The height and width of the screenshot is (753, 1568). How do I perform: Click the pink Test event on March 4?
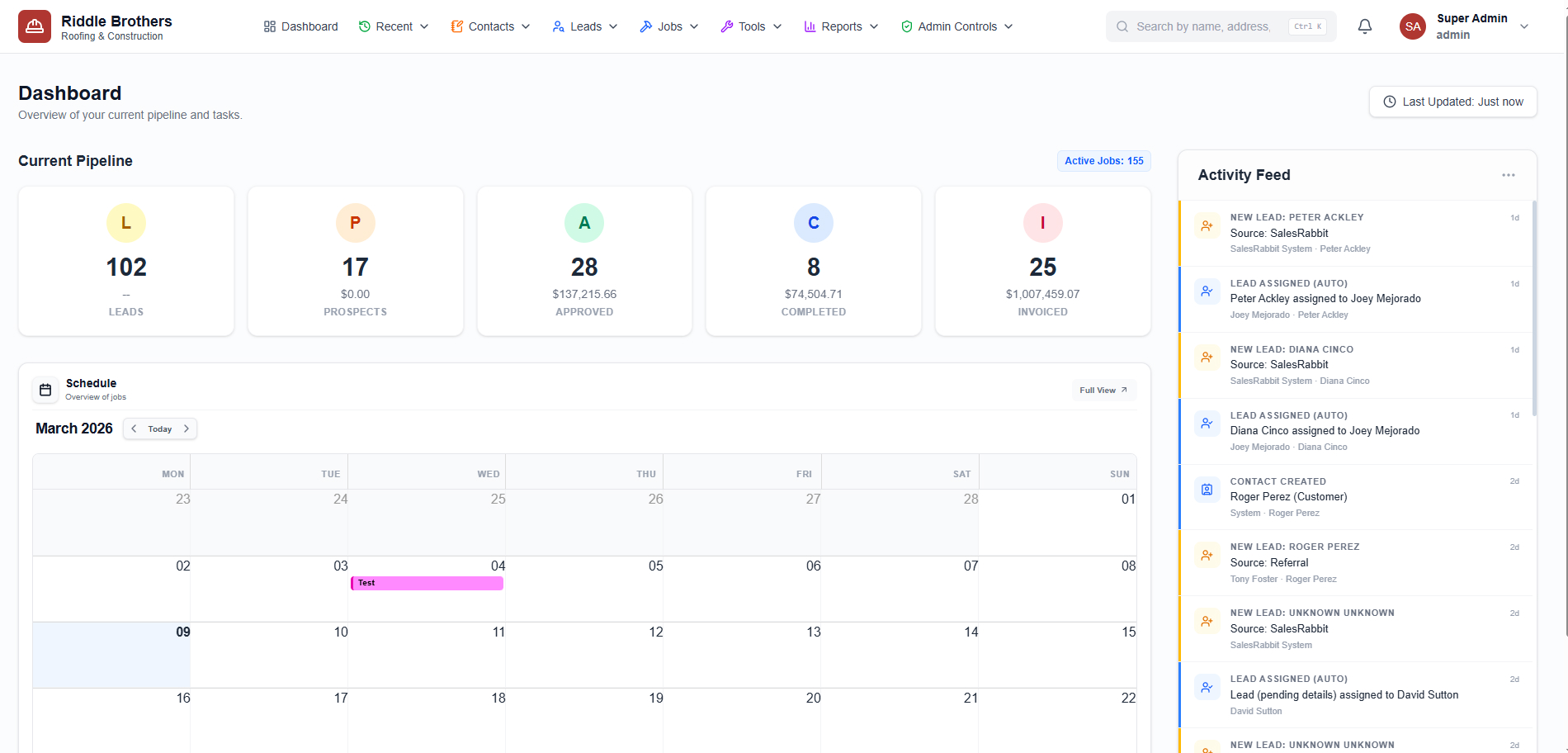tap(426, 583)
